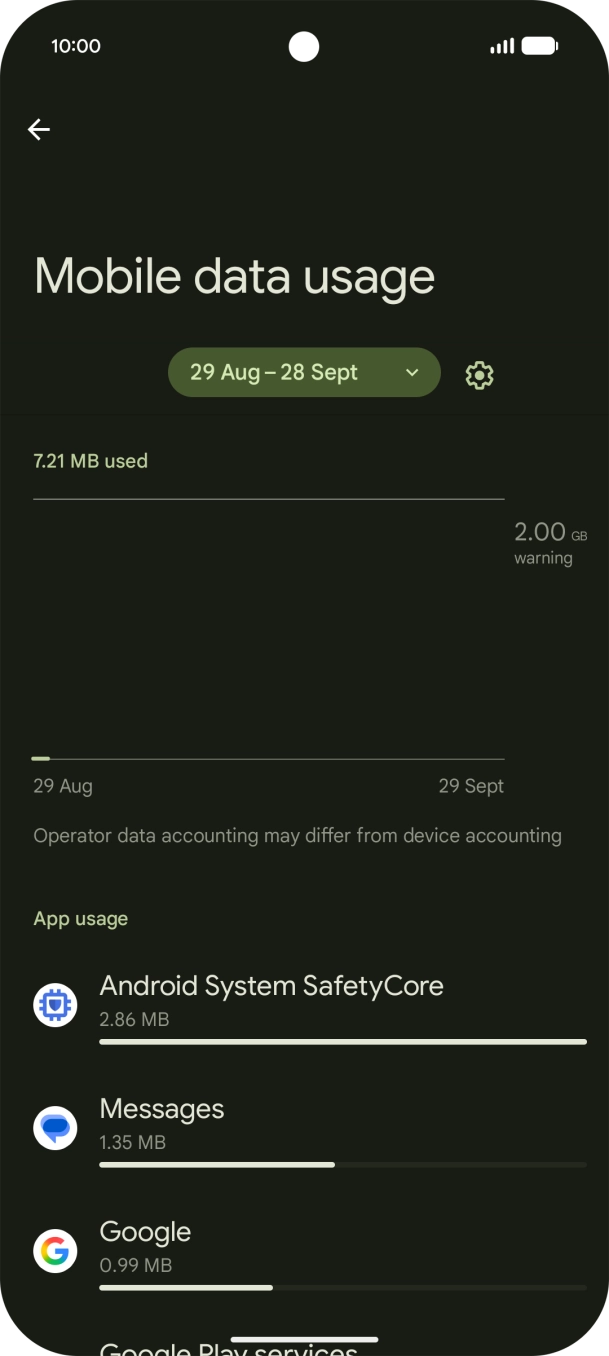
Task: Open the data usage settings gear
Action: pos(478,374)
